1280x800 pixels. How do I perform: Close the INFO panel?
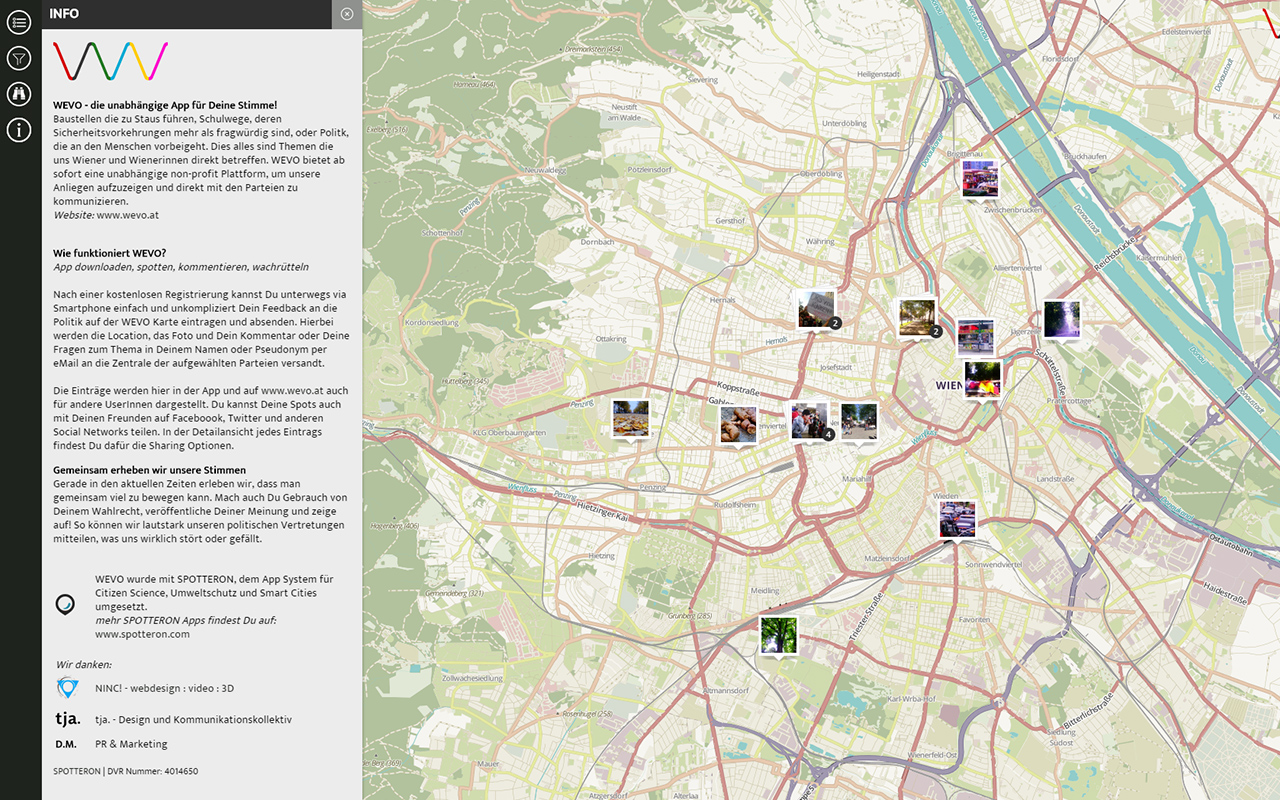point(346,14)
